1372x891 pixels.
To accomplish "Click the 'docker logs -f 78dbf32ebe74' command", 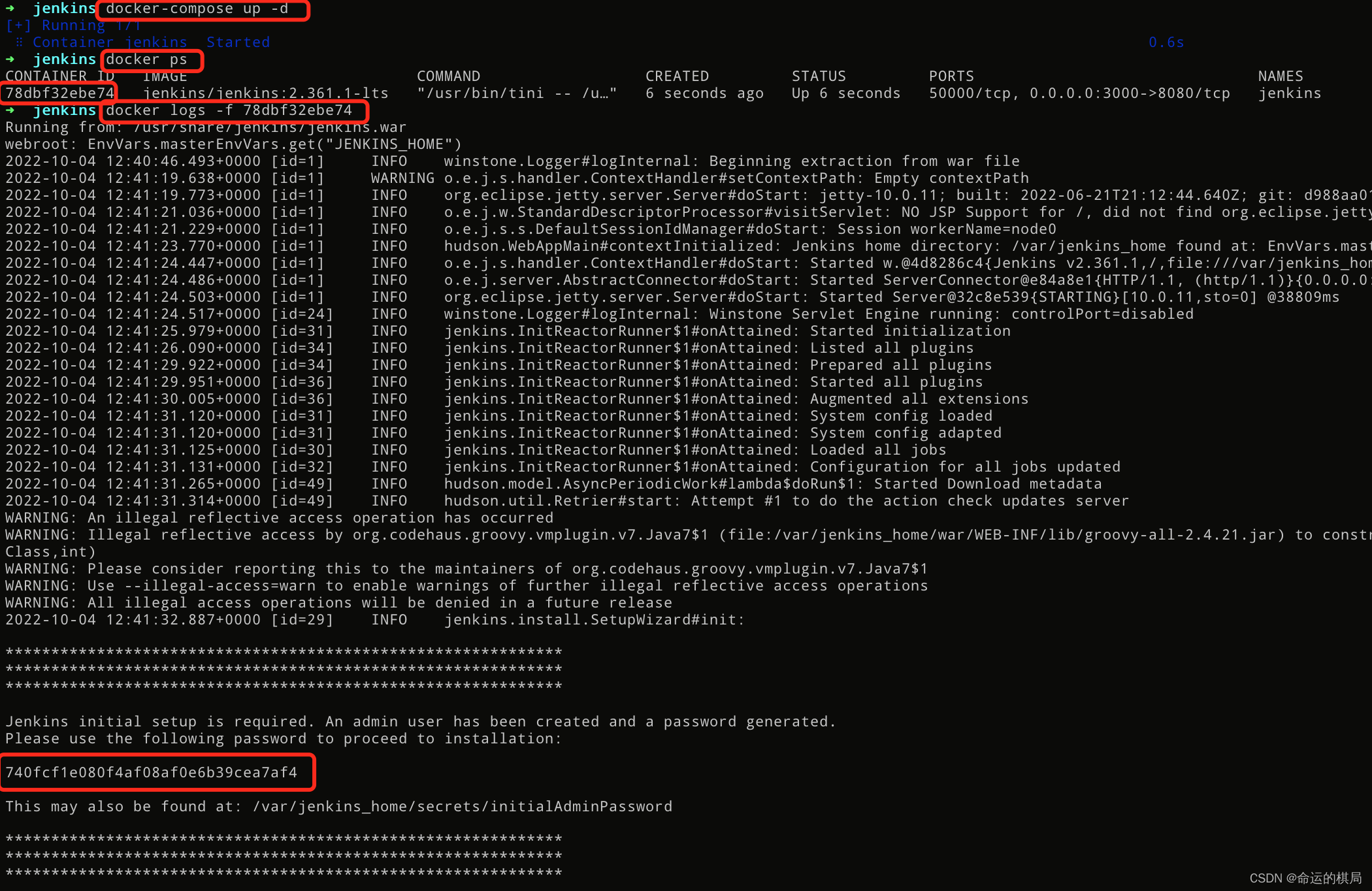I will tap(229, 110).
